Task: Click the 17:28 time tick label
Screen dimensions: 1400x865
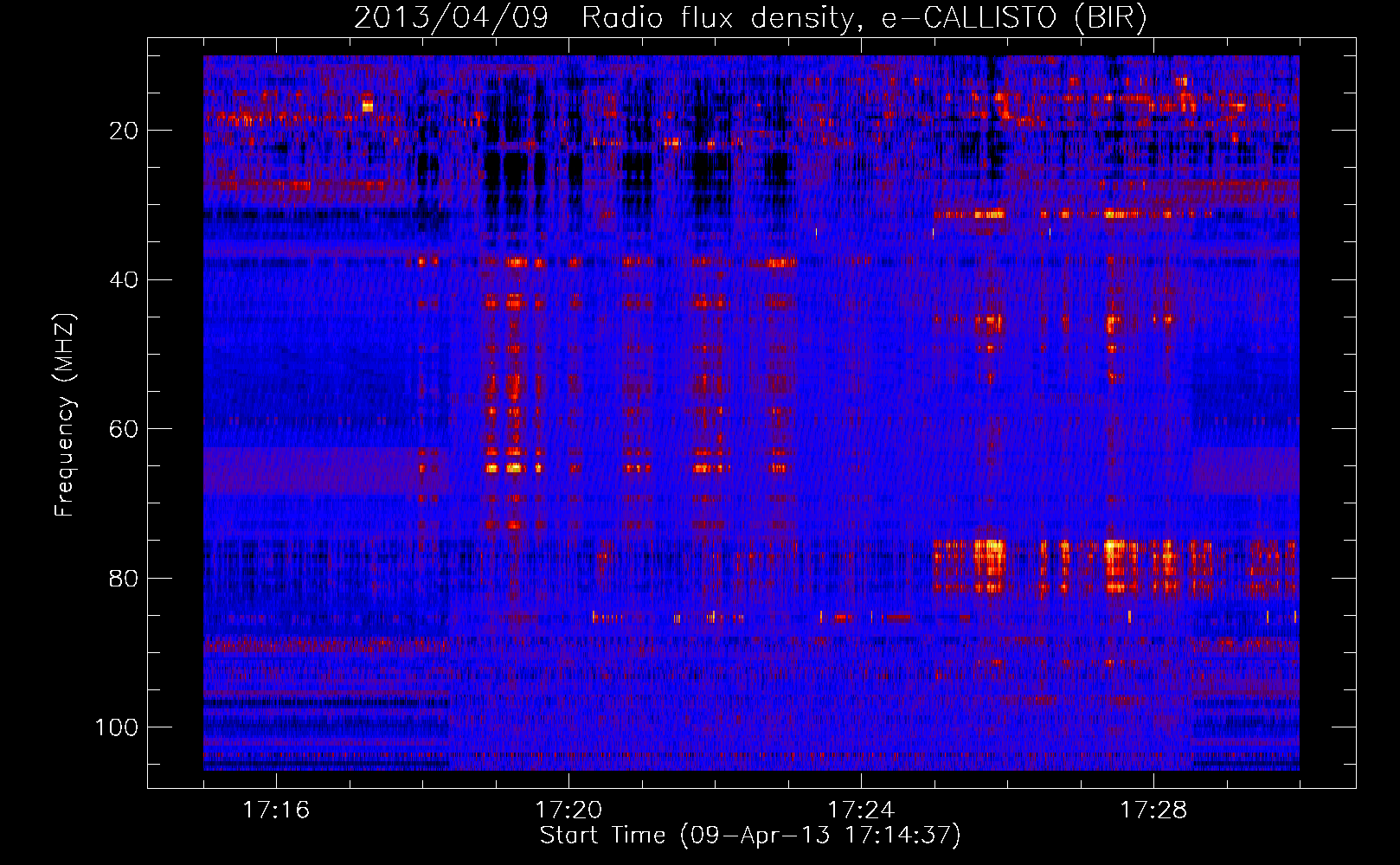Action: 1153,811
